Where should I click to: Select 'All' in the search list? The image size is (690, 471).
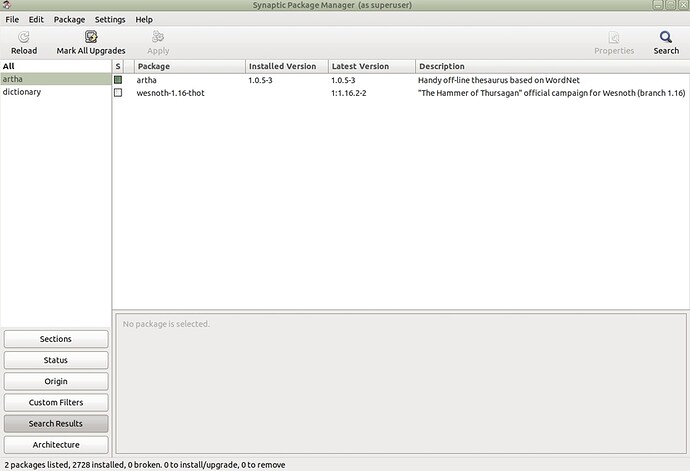[56, 66]
